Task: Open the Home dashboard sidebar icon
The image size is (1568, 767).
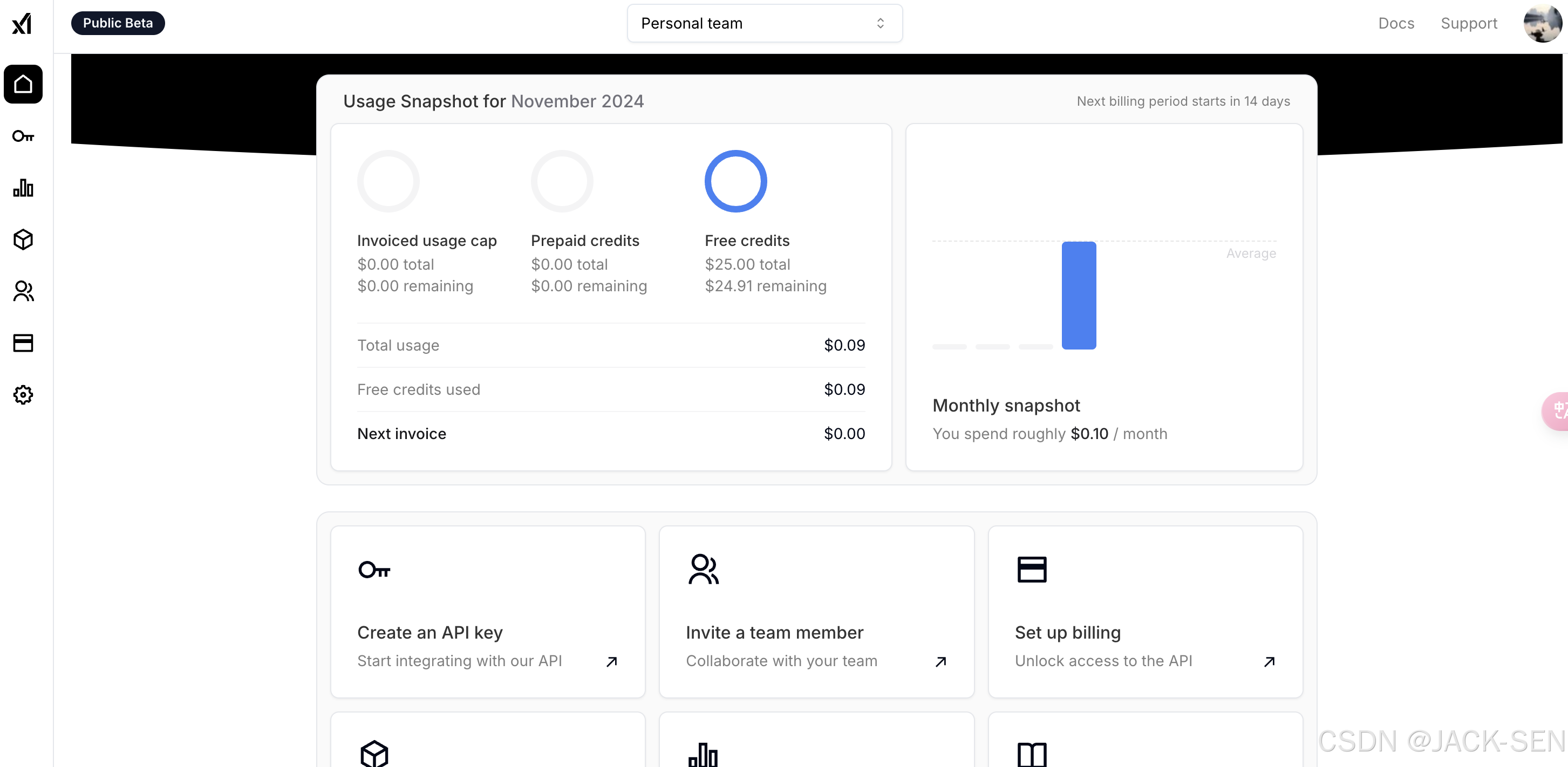Action: pyautogui.click(x=23, y=84)
